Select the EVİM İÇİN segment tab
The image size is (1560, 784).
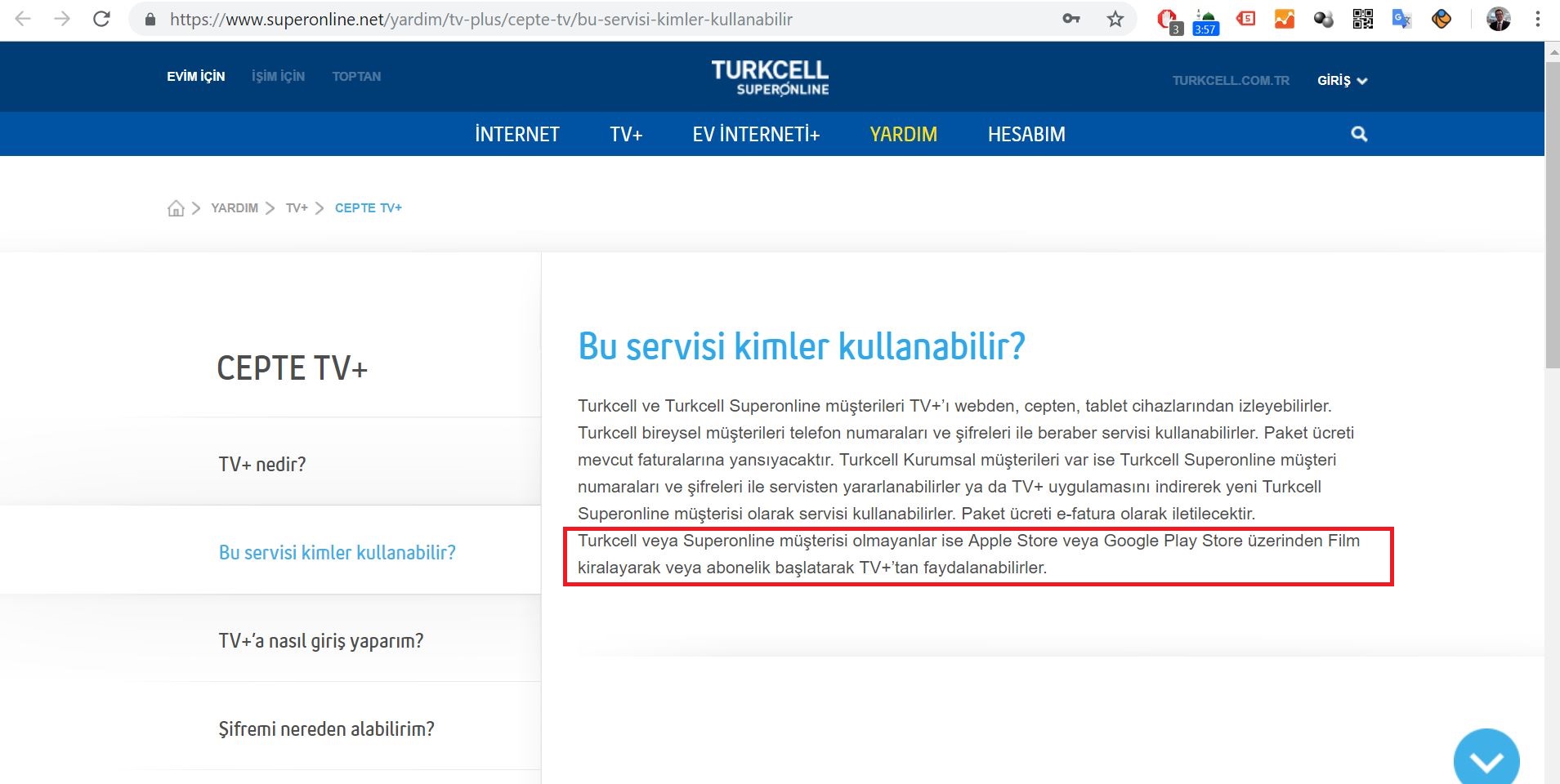196,76
